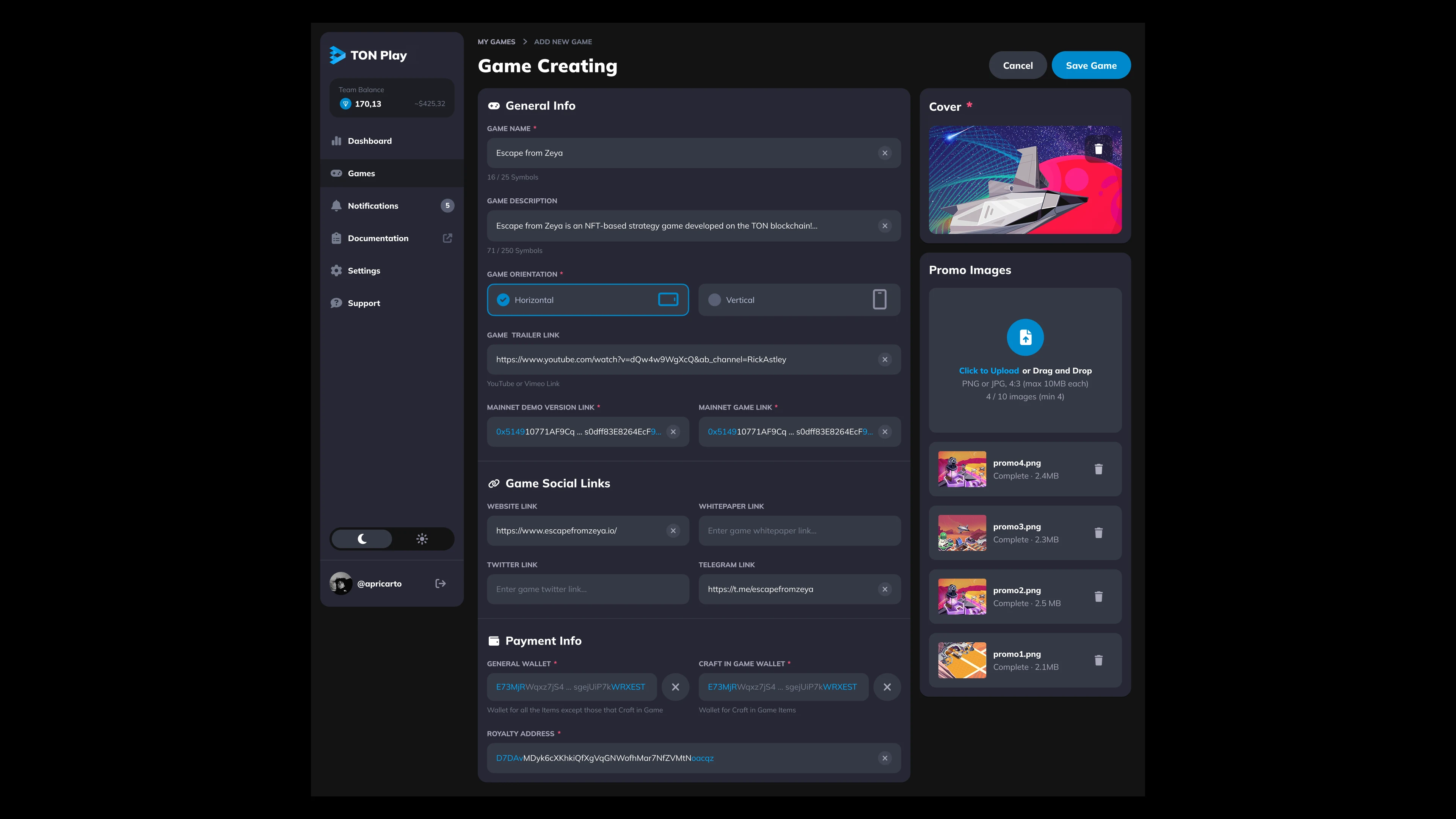Clear the Game Name field
This screenshot has height=819, width=1456.
coord(885,153)
